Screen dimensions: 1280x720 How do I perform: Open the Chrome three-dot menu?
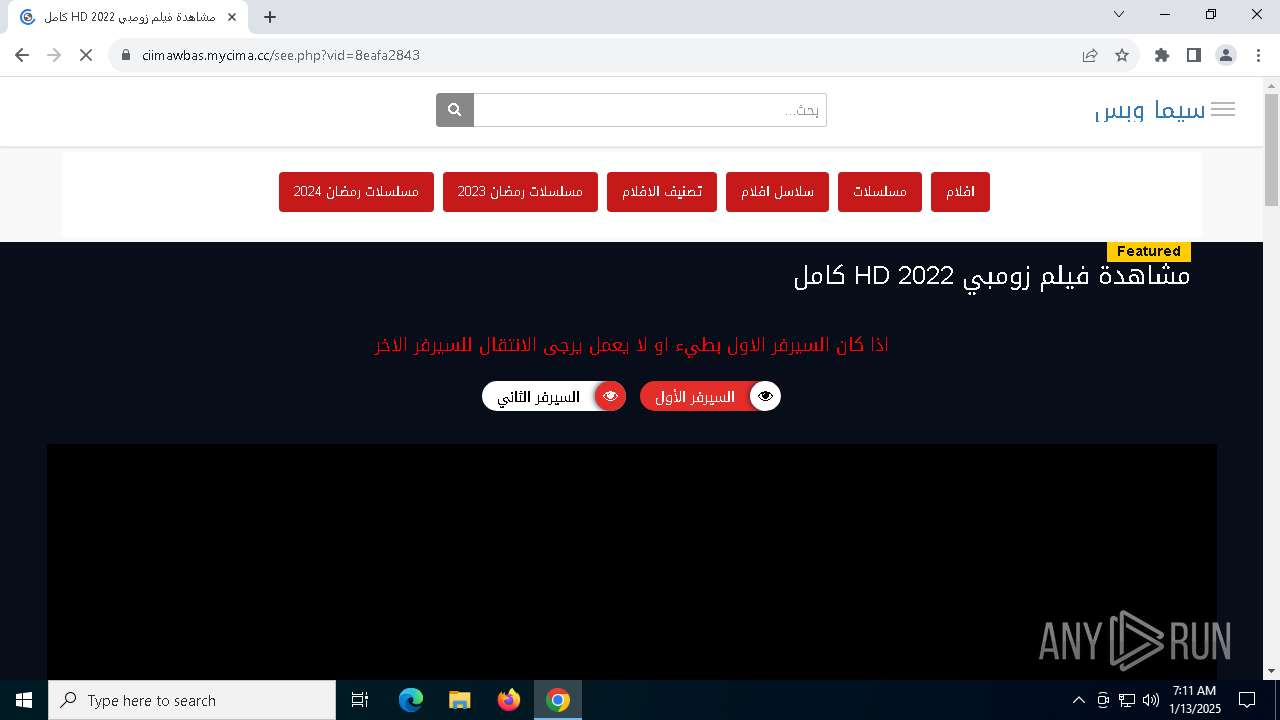pos(1257,55)
